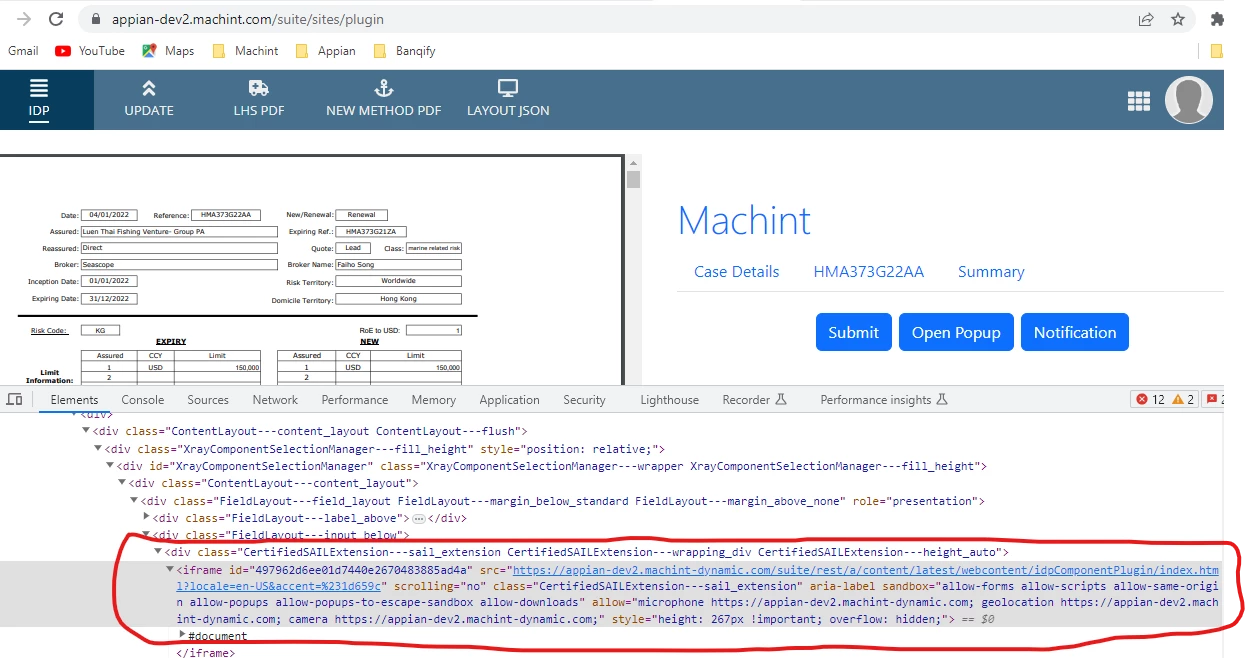Collapse the CertifiedSAILExtension wrapping_div node
The image size is (1246, 658).
(x=158, y=552)
